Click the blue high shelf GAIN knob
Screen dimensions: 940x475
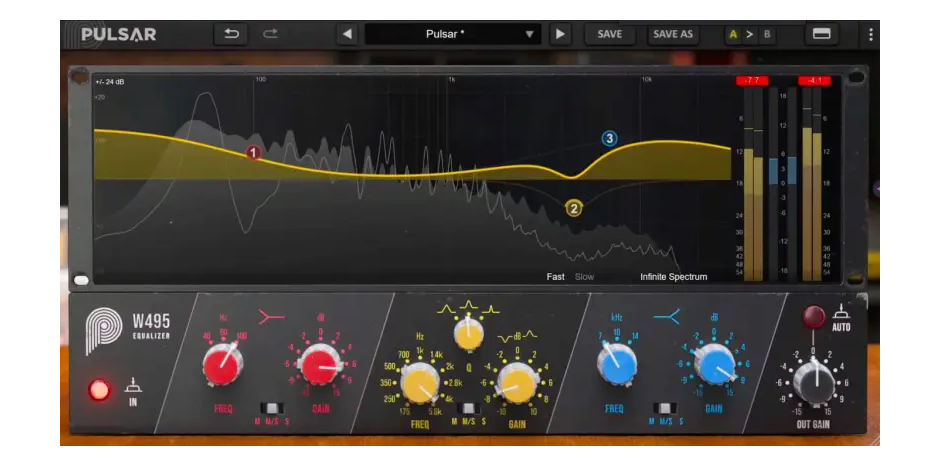[x=715, y=364]
